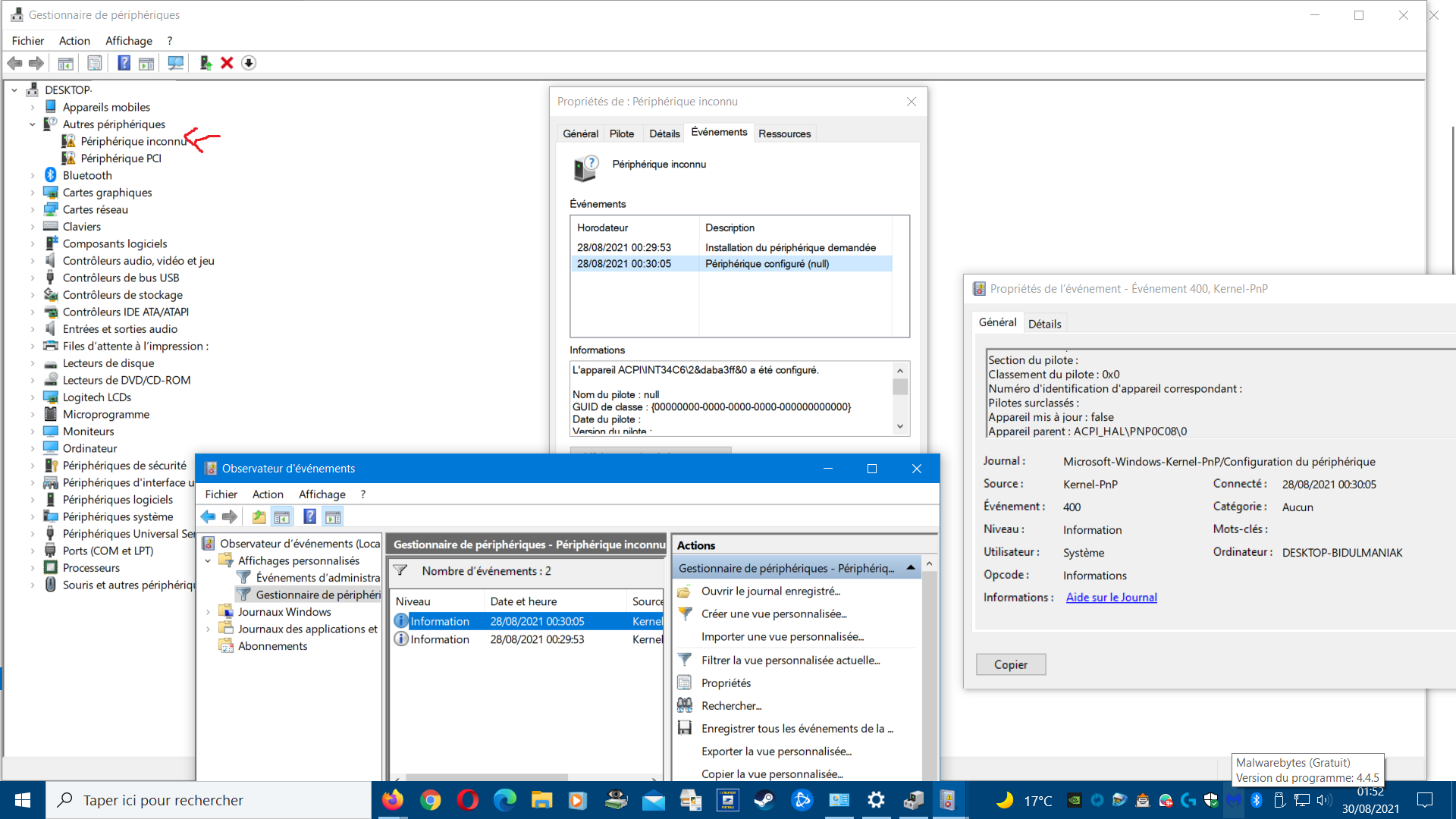Image resolution: width=1456 pixels, height=819 pixels.
Task: Switch to Ressources tab
Action: click(784, 133)
